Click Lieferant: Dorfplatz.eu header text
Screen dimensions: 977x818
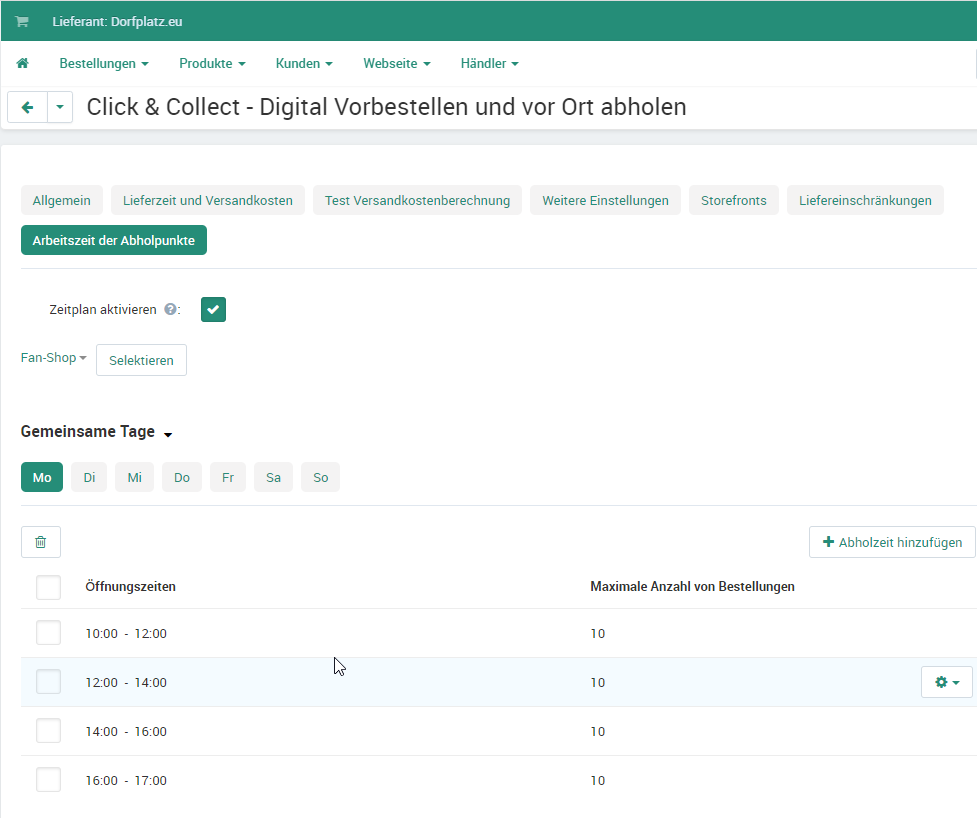[x=117, y=22]
